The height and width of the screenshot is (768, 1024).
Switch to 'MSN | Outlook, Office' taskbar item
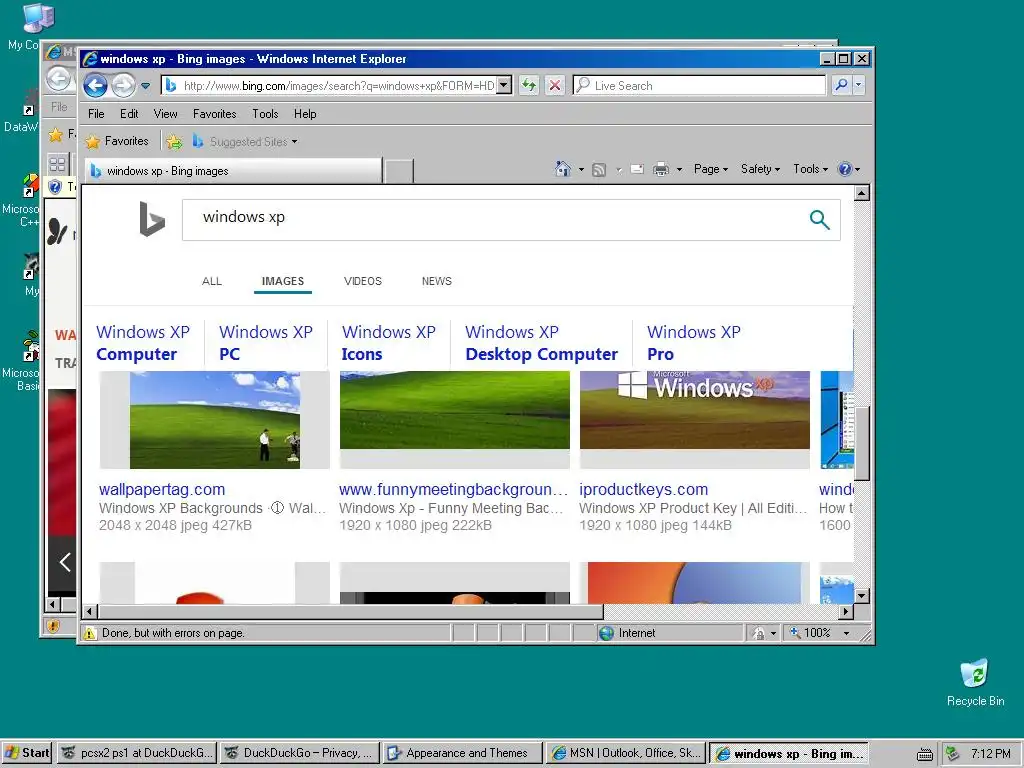(626, 753)
